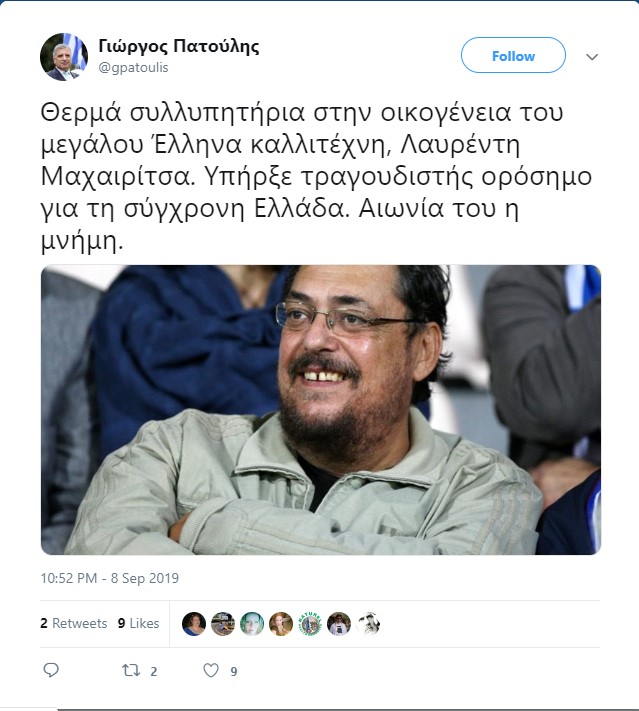Viewport: 639px width, 711px height.
Task: Like the tweet with the heart icon
Action: coord(211,670)
